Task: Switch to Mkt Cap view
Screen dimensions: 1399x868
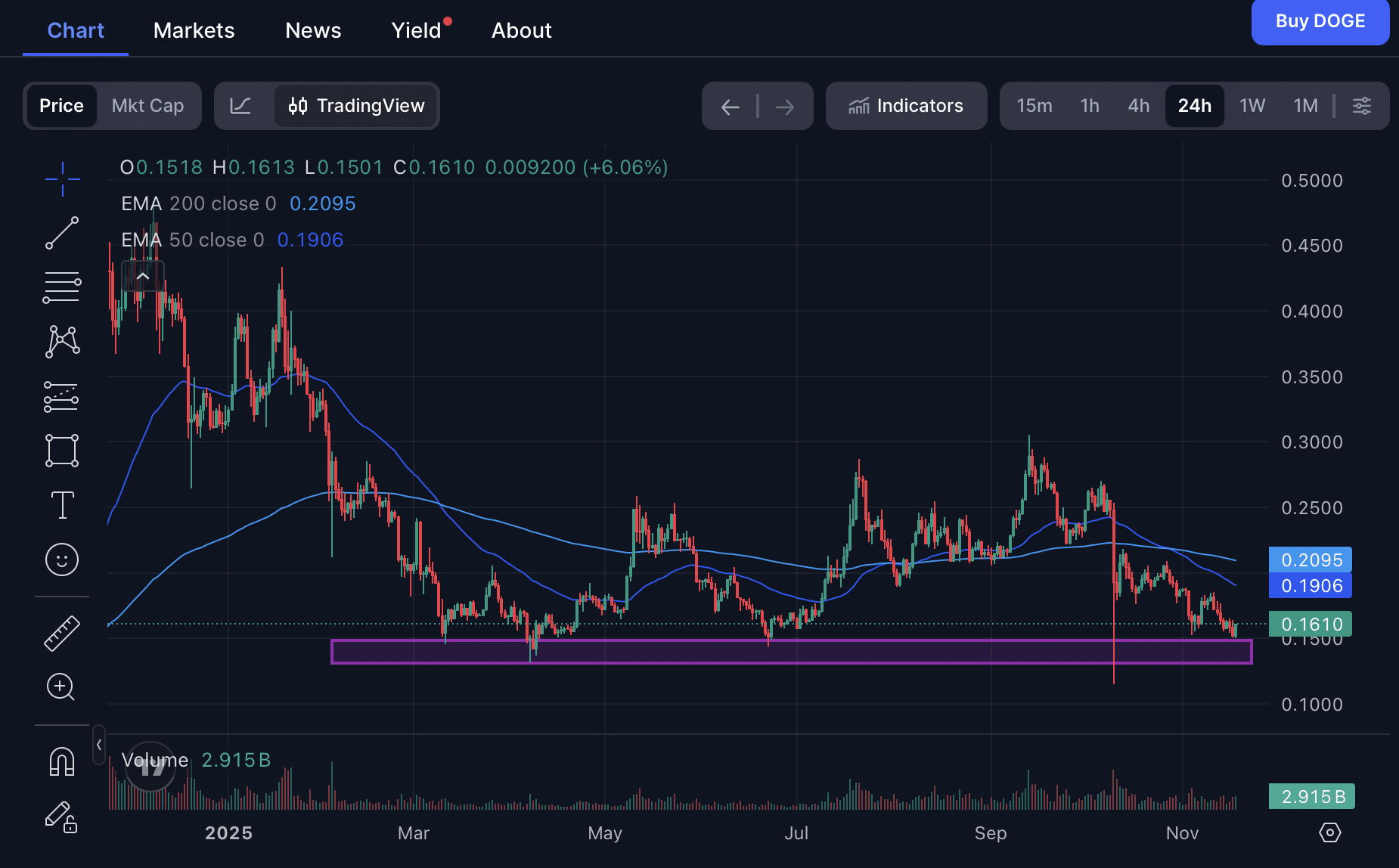Action: pos(147,106)
